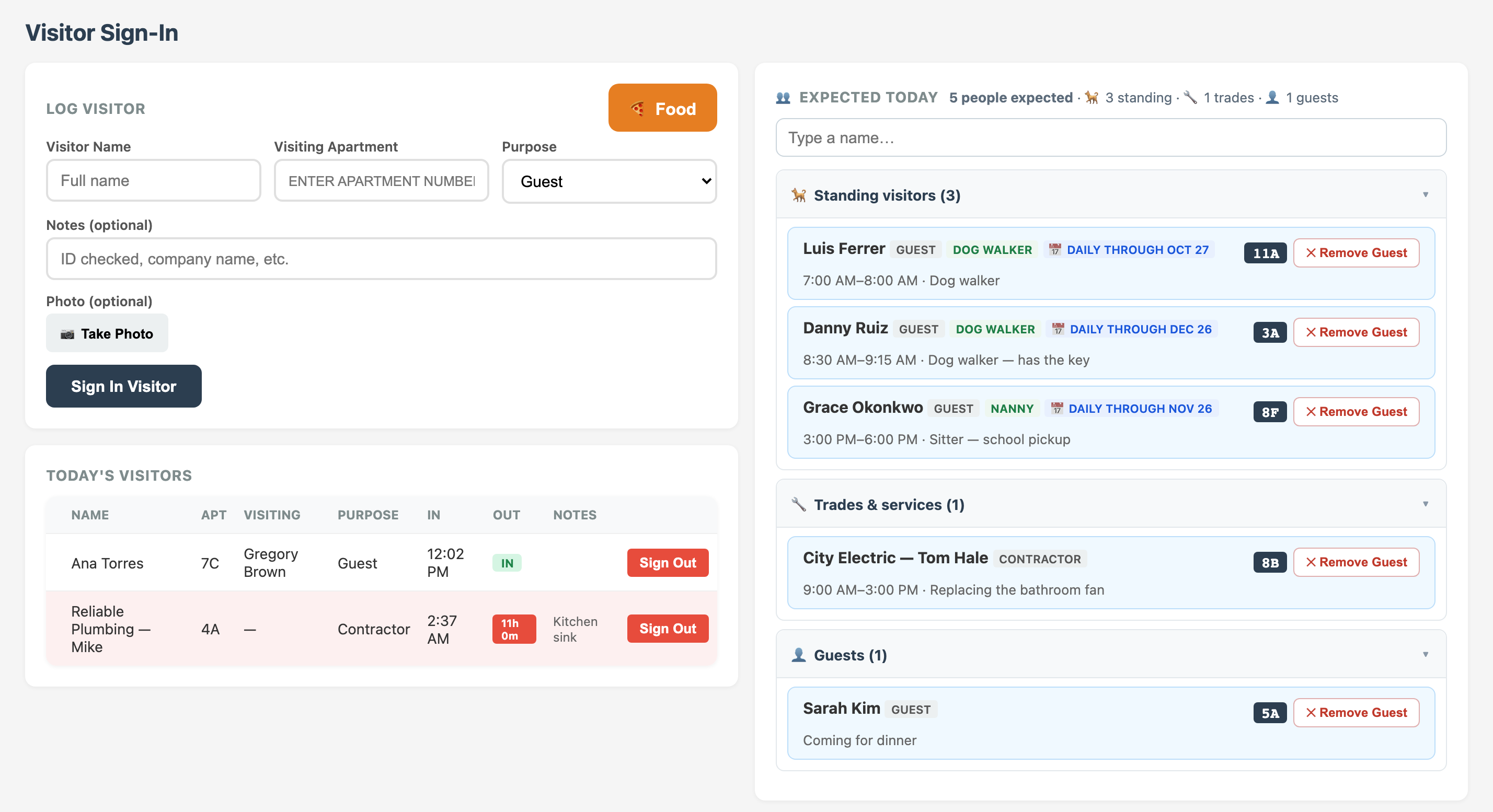Viewport: 1493px width, 812px height.
Task: Click Sign In Visitor button
Action: tap(123, 386)
